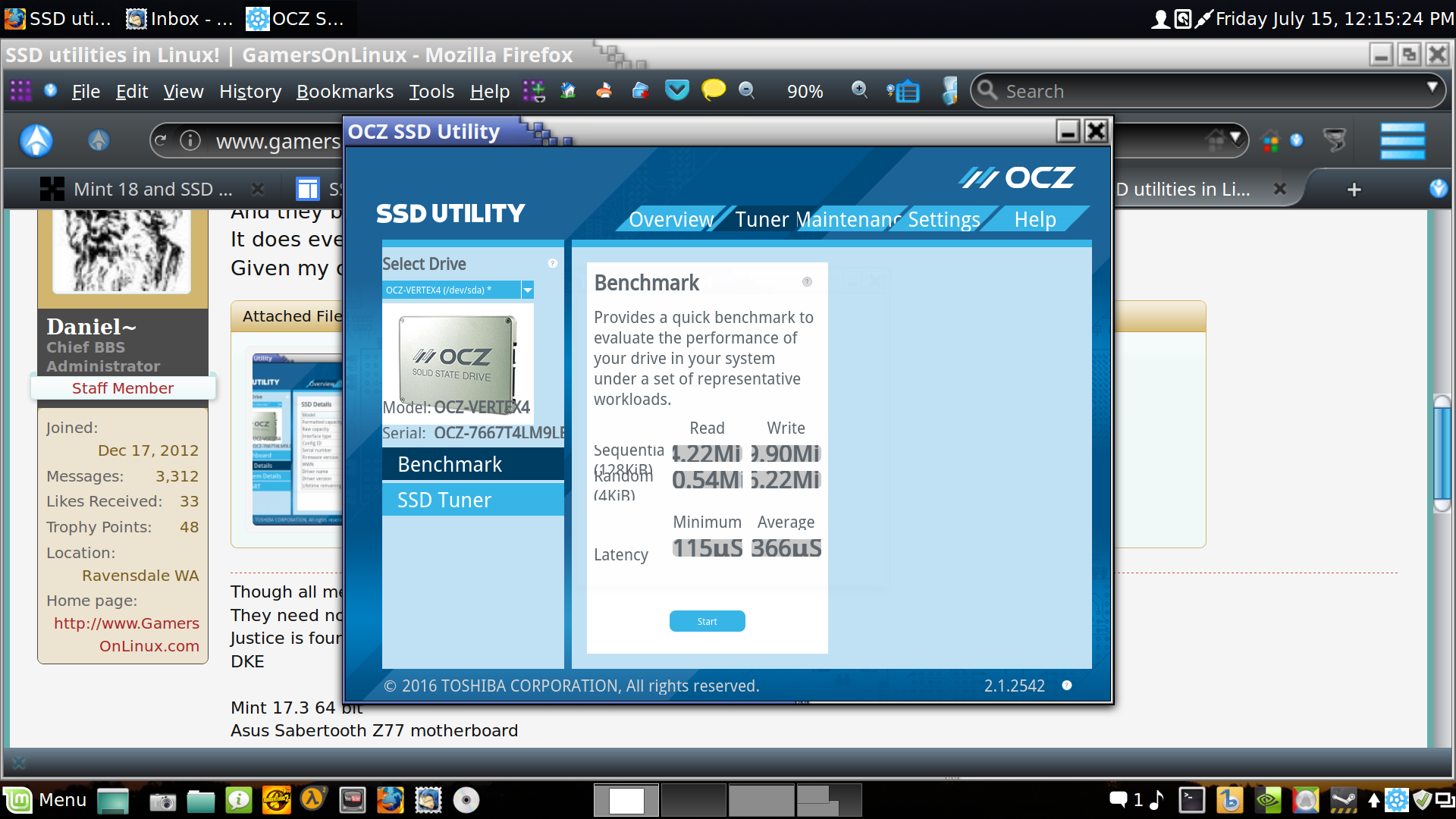Select Benchmark in the left sidebar
This screenshot has width=1456, height=819.
coord(473,464)
